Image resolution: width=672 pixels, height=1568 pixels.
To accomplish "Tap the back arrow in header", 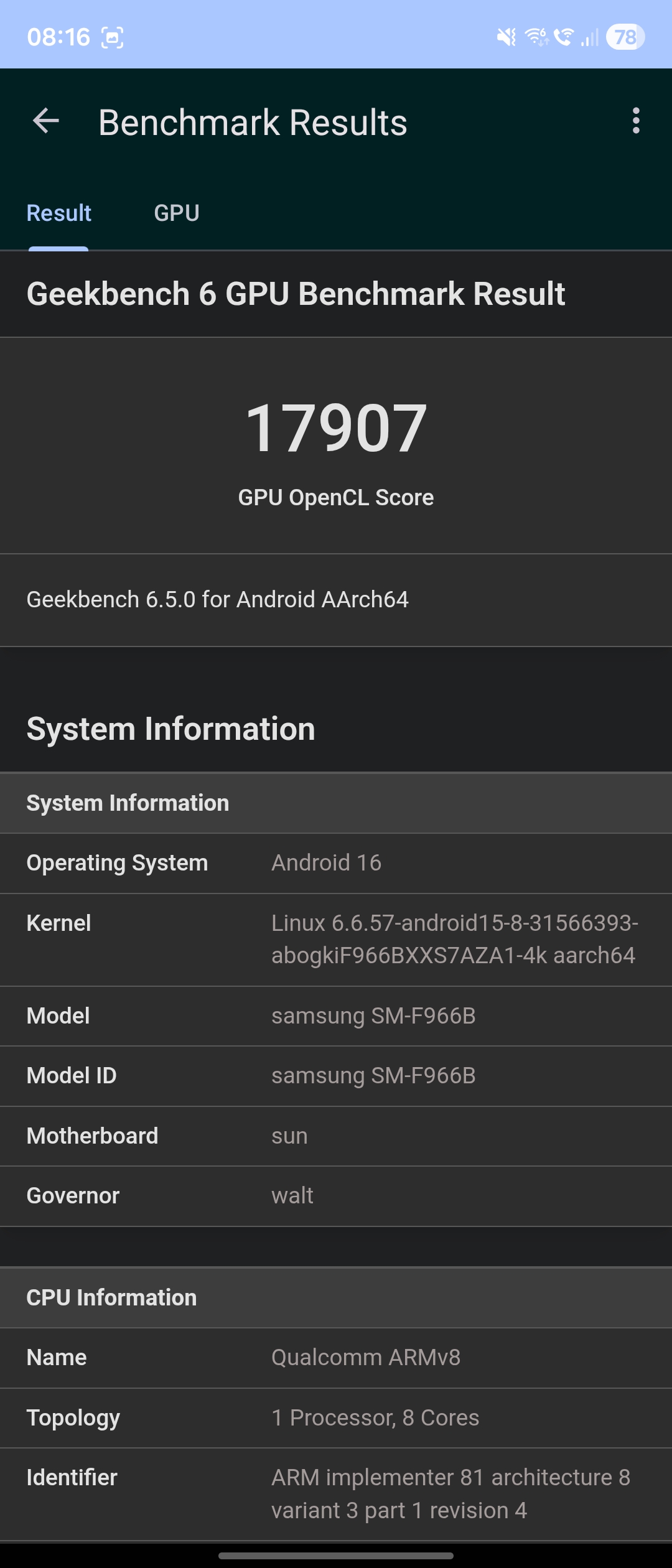I will click(46, 121).
